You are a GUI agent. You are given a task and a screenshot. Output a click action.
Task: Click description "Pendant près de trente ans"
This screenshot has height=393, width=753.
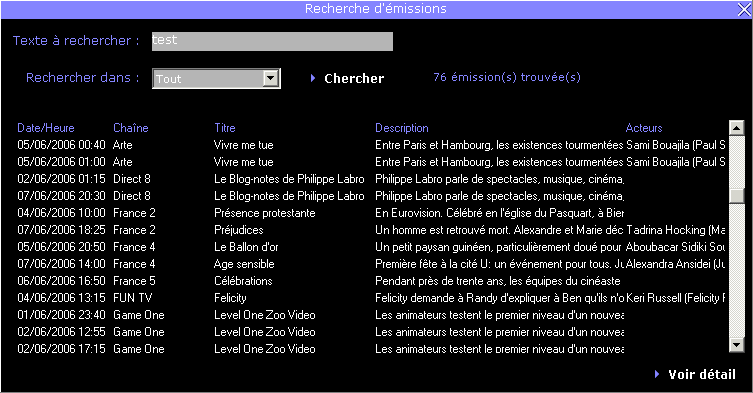[498, 281]
